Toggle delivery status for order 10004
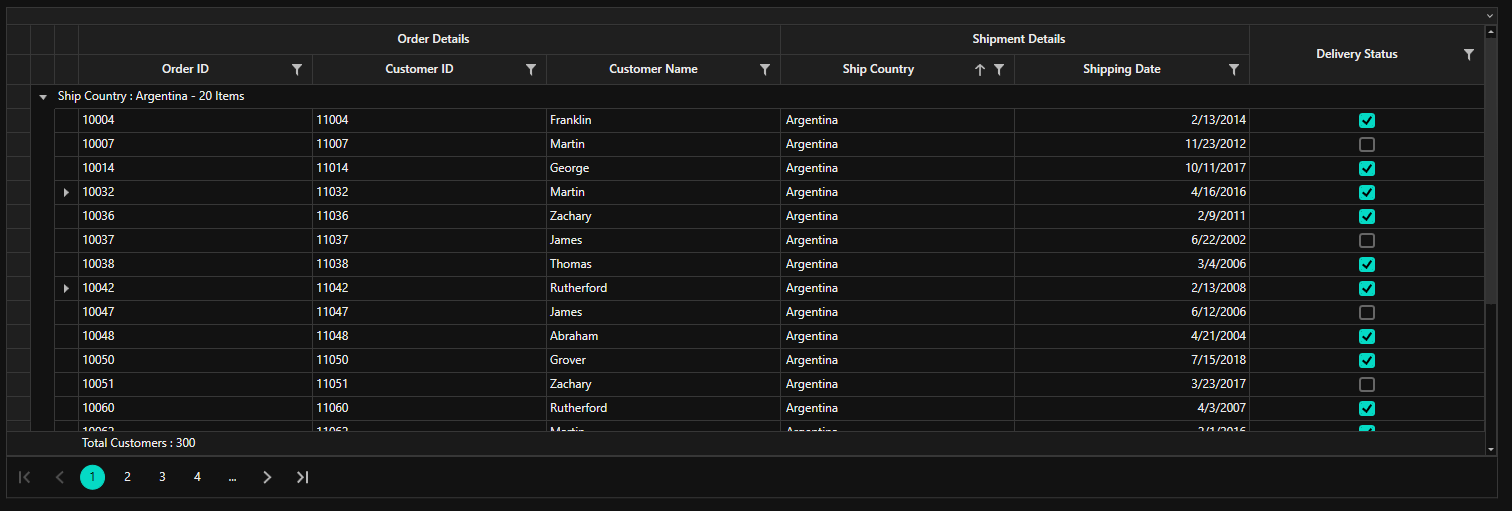The height and width of the screenshot is (511, 1512). click(x=1367, y=120)
